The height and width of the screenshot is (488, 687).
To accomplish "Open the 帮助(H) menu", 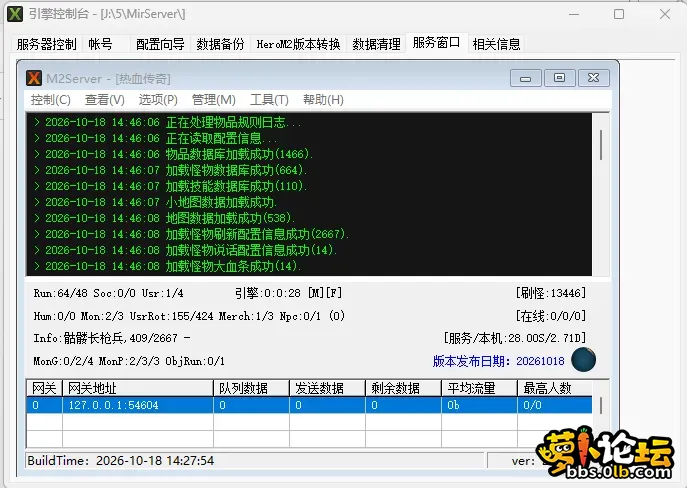I will pos(323,100).
